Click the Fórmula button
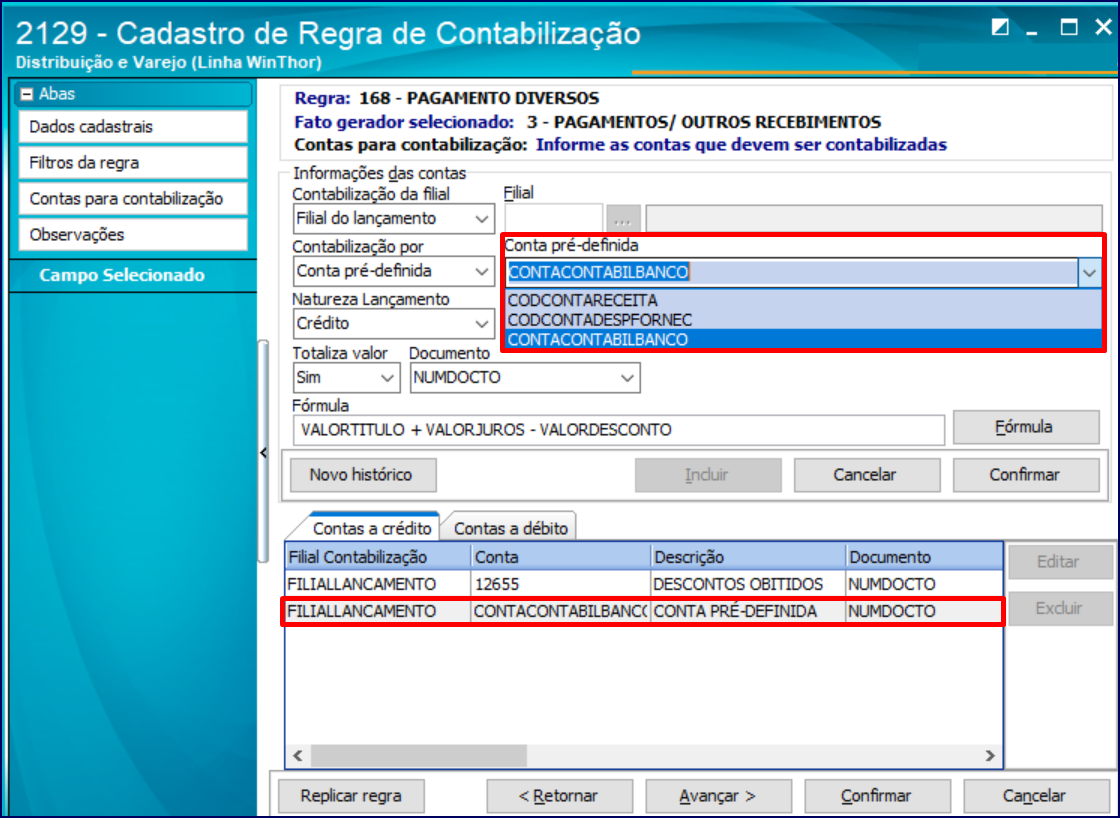This screenshot has height=818, width=1120. pyautogui.click(x=1026, y=427)
